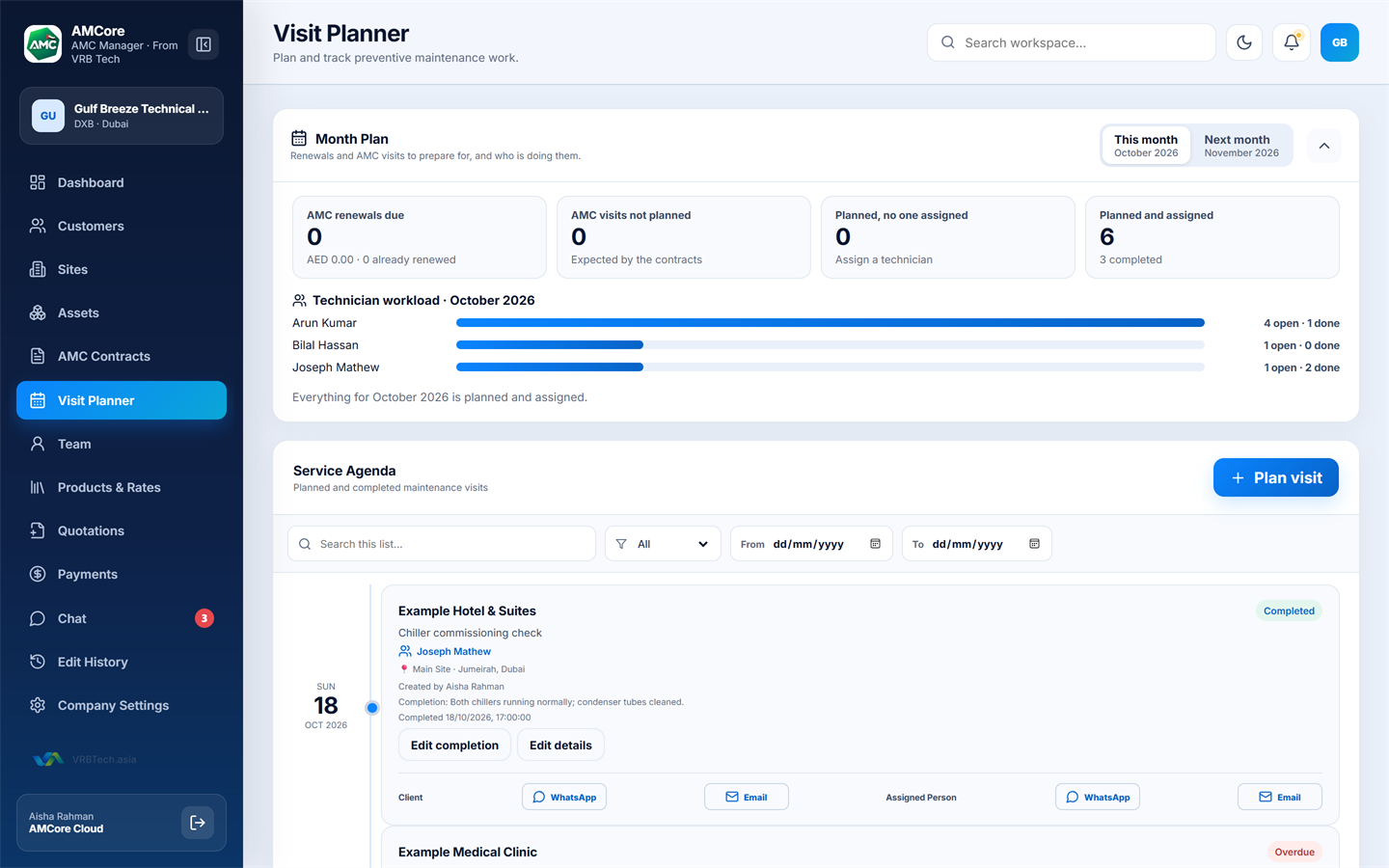Click Bilal Hassan workload progress bar
Viewport: 1389px width, 868px height.
pyautogui.click(x=831, y=345)
